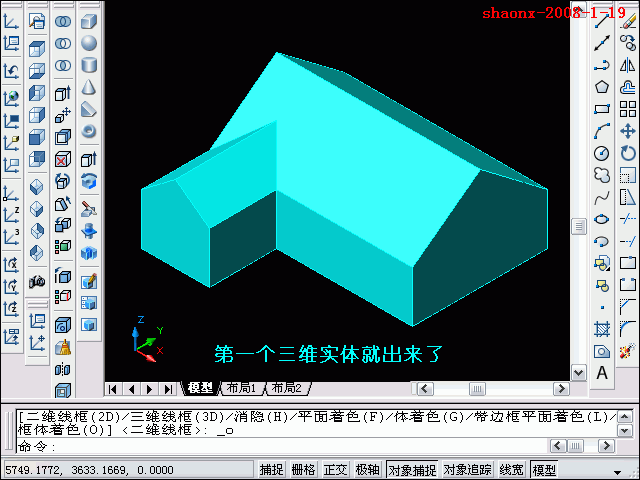The width and height of the screenshot is (640, 480).
Task: Select the Move modify tool
Action: [x=628, y=131]
